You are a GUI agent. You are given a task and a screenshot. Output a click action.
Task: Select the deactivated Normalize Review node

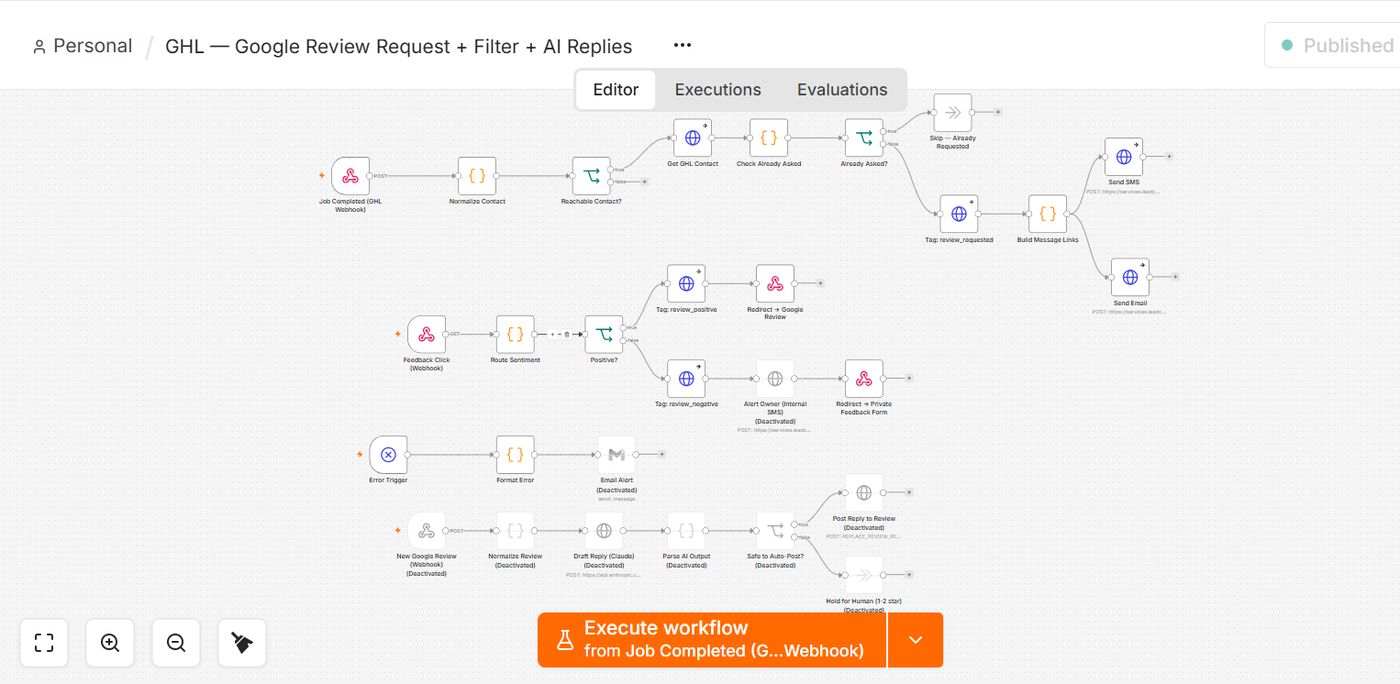point(515,531)
